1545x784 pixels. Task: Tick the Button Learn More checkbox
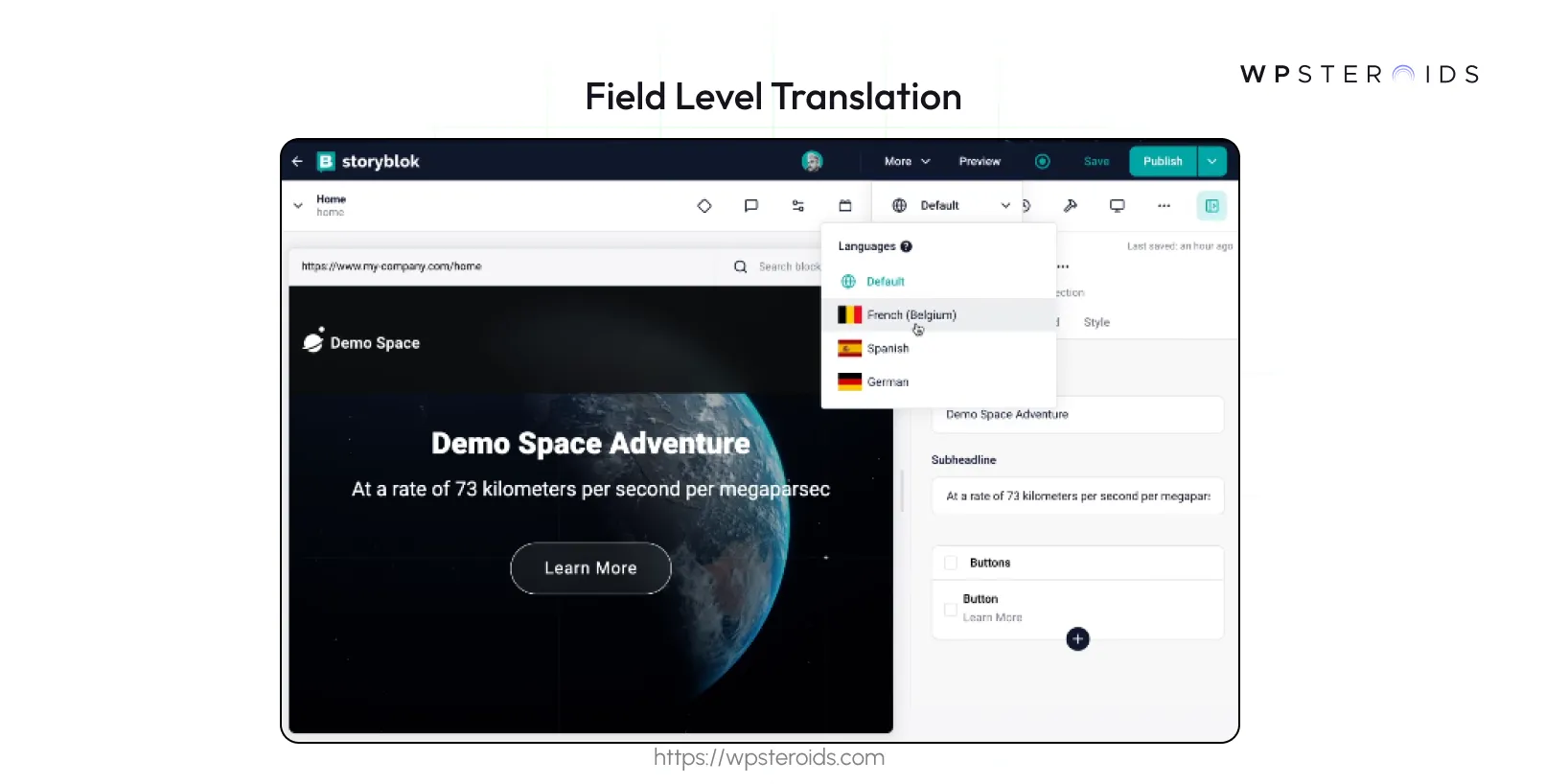(951, 609)
